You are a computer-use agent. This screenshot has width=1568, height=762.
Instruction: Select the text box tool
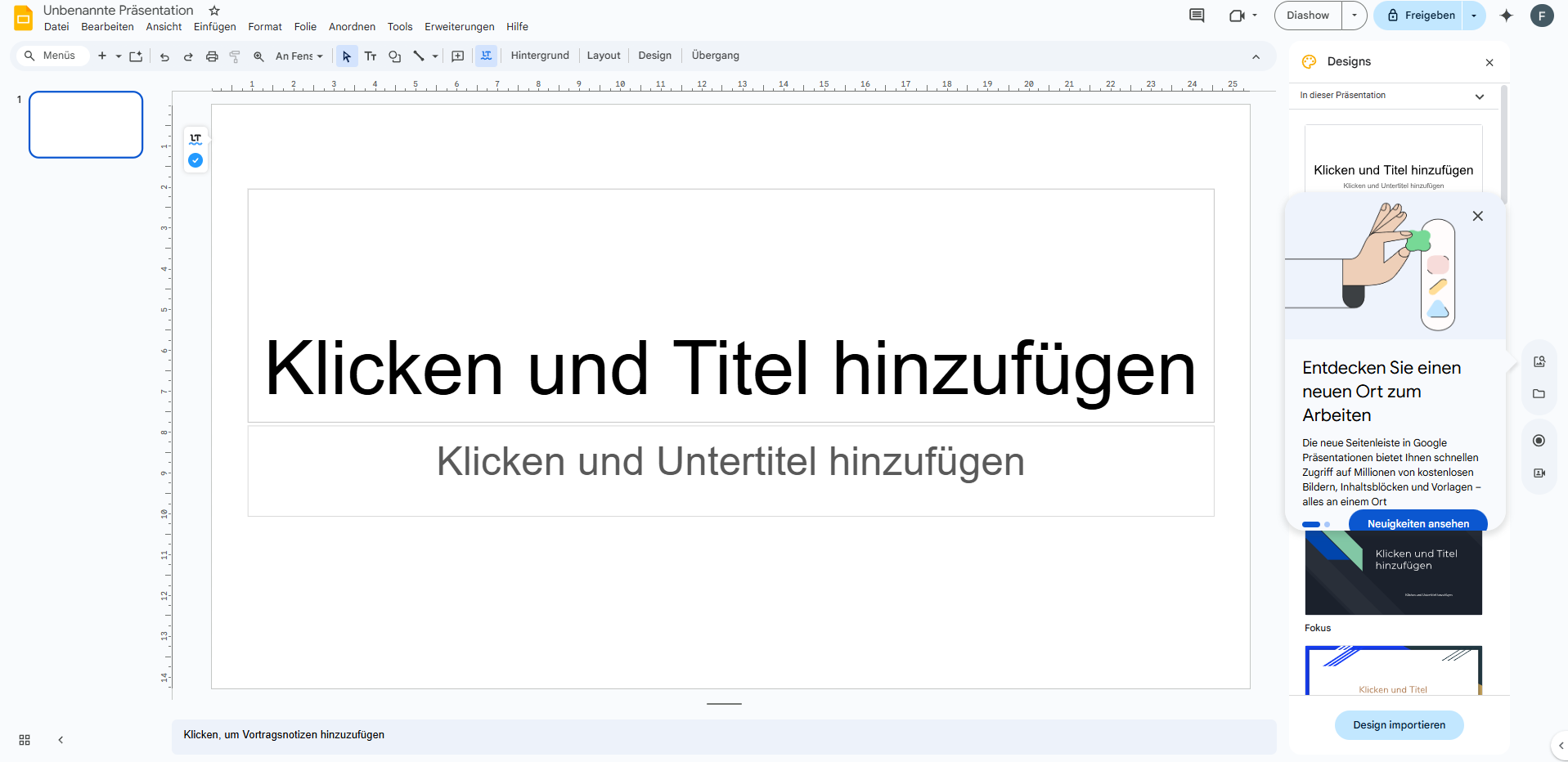click(x=371, y=56)
